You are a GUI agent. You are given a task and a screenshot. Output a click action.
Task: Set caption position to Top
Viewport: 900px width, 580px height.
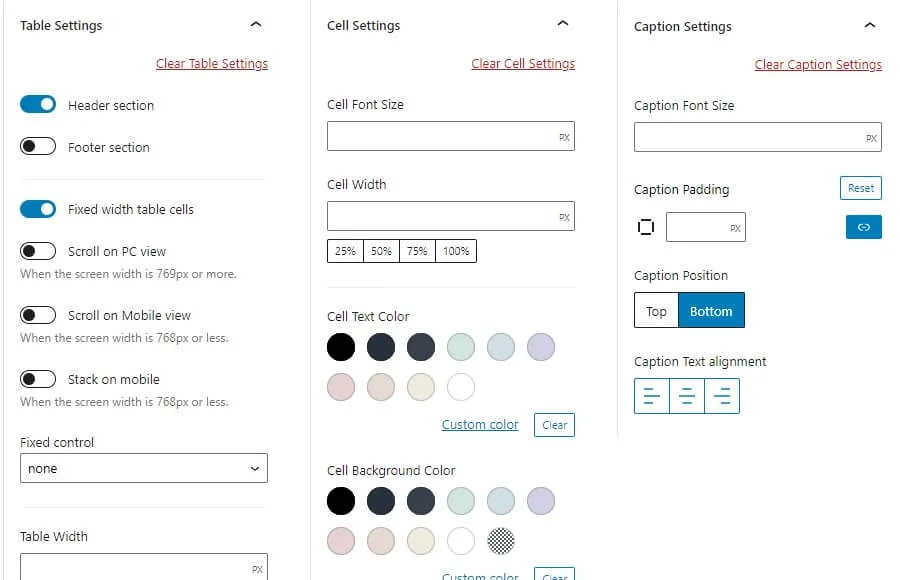click(x=656, y=310)
